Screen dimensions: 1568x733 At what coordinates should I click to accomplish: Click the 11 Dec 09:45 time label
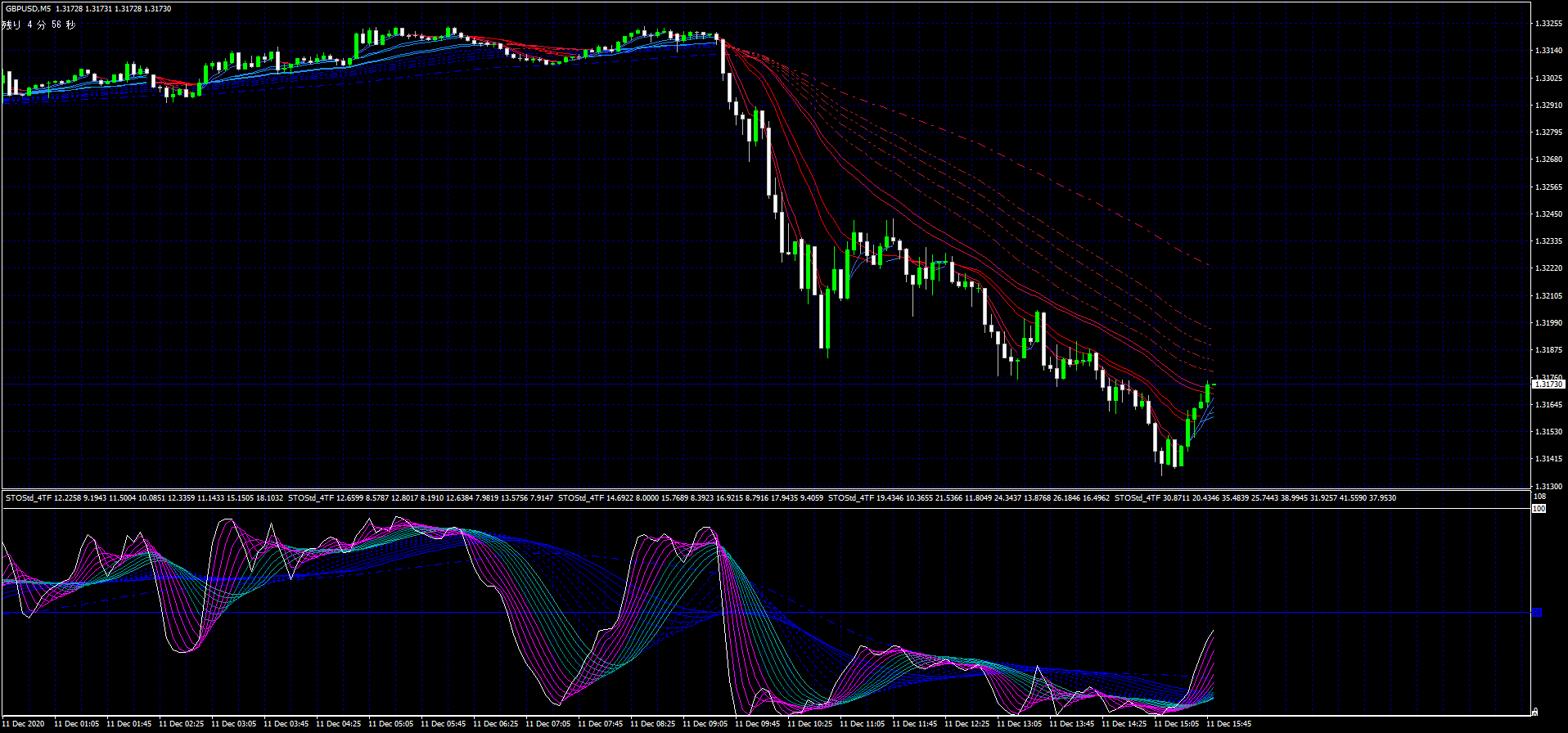click(x=757, y=724)
